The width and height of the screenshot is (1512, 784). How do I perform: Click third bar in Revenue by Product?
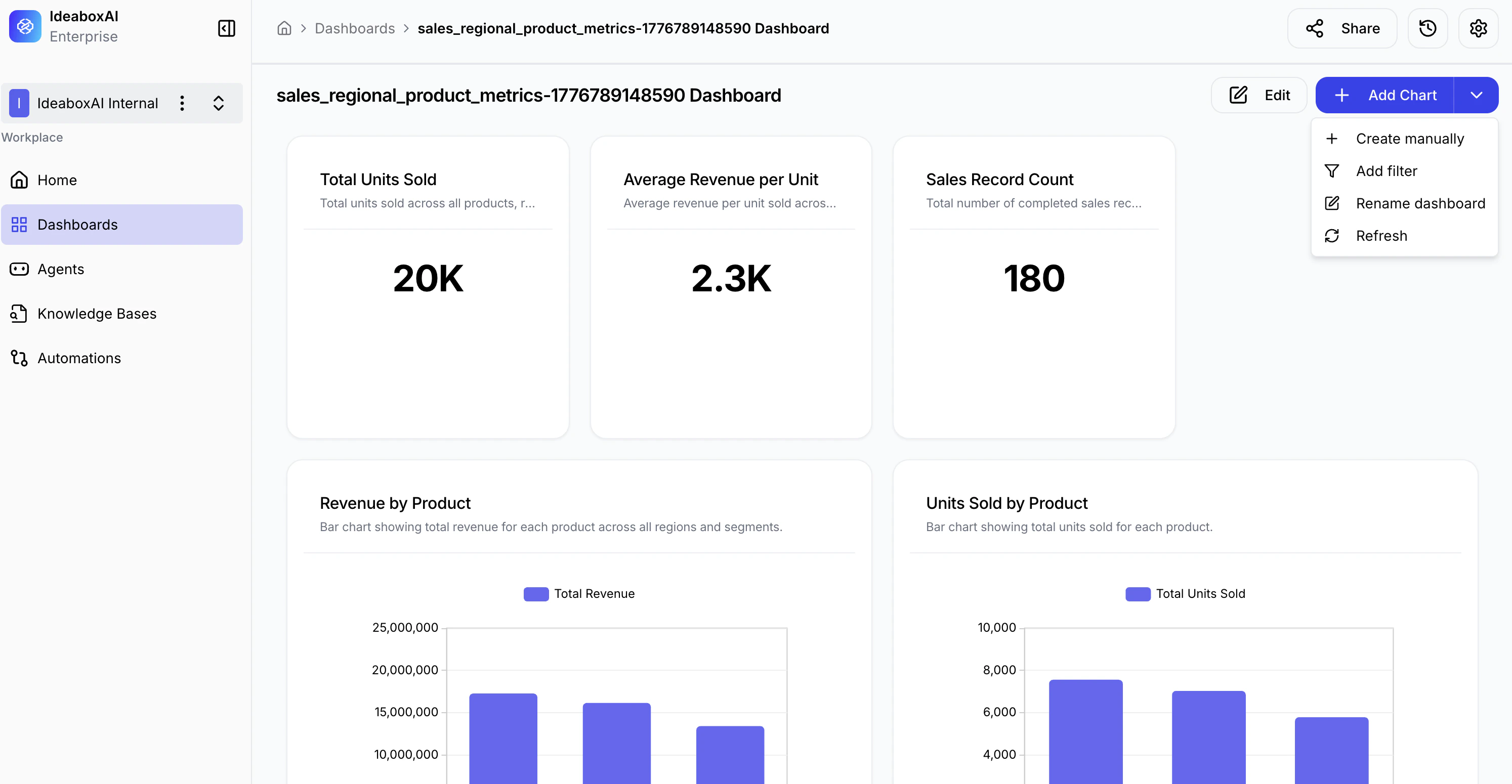click(x=730, y=755)
